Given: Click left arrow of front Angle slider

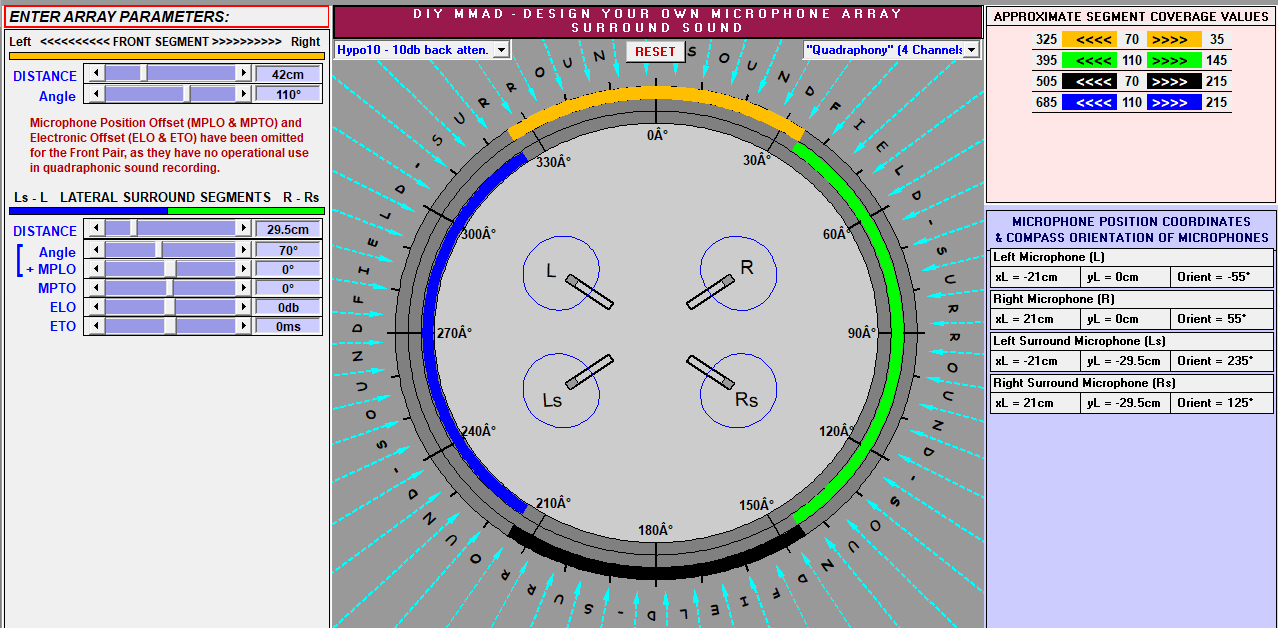Looking at the screenshot, I should coord(96,94).
